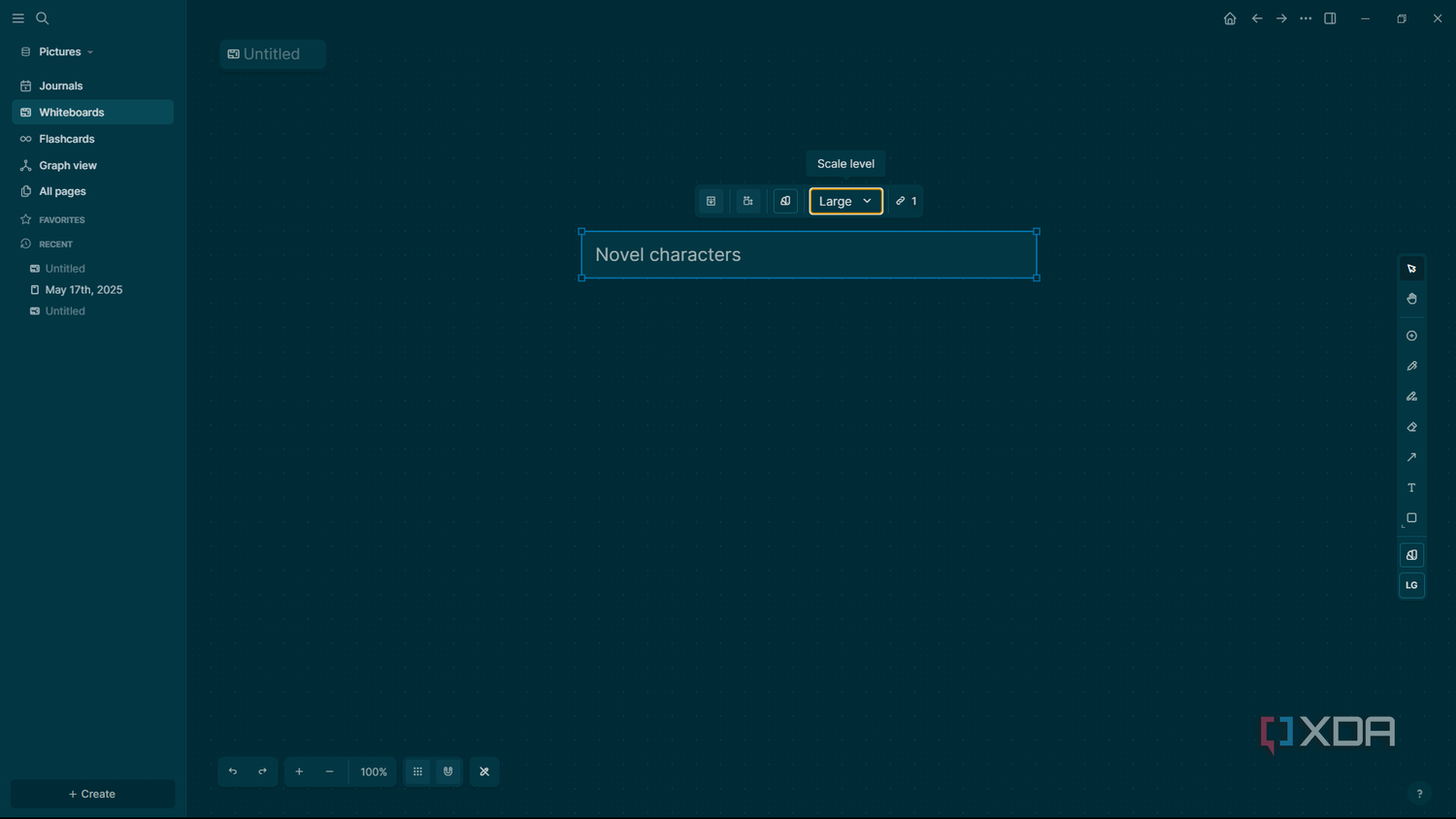Screen dimensions: 1456x819
Task: Select the highlighter tool
Action: click(x=1411, y=396)
